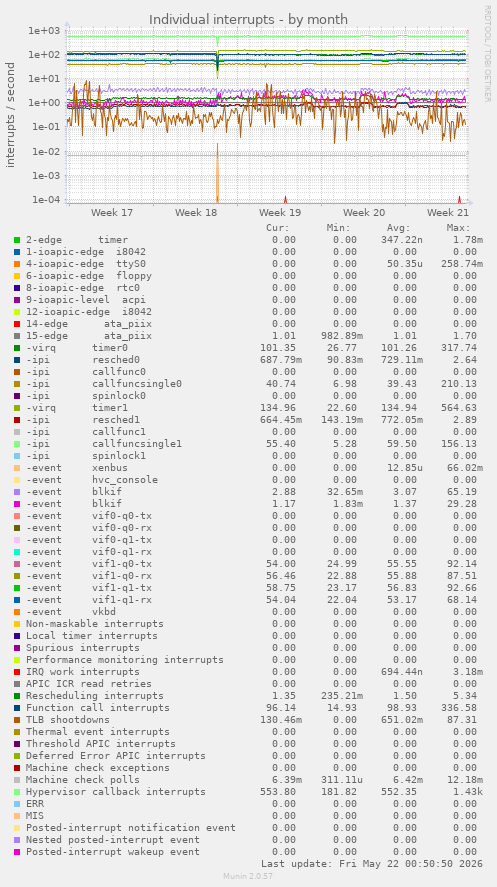Screen dimensions: 497x887
Task: Select the Week 19 label on x-axis
Action: pos(280,213)
